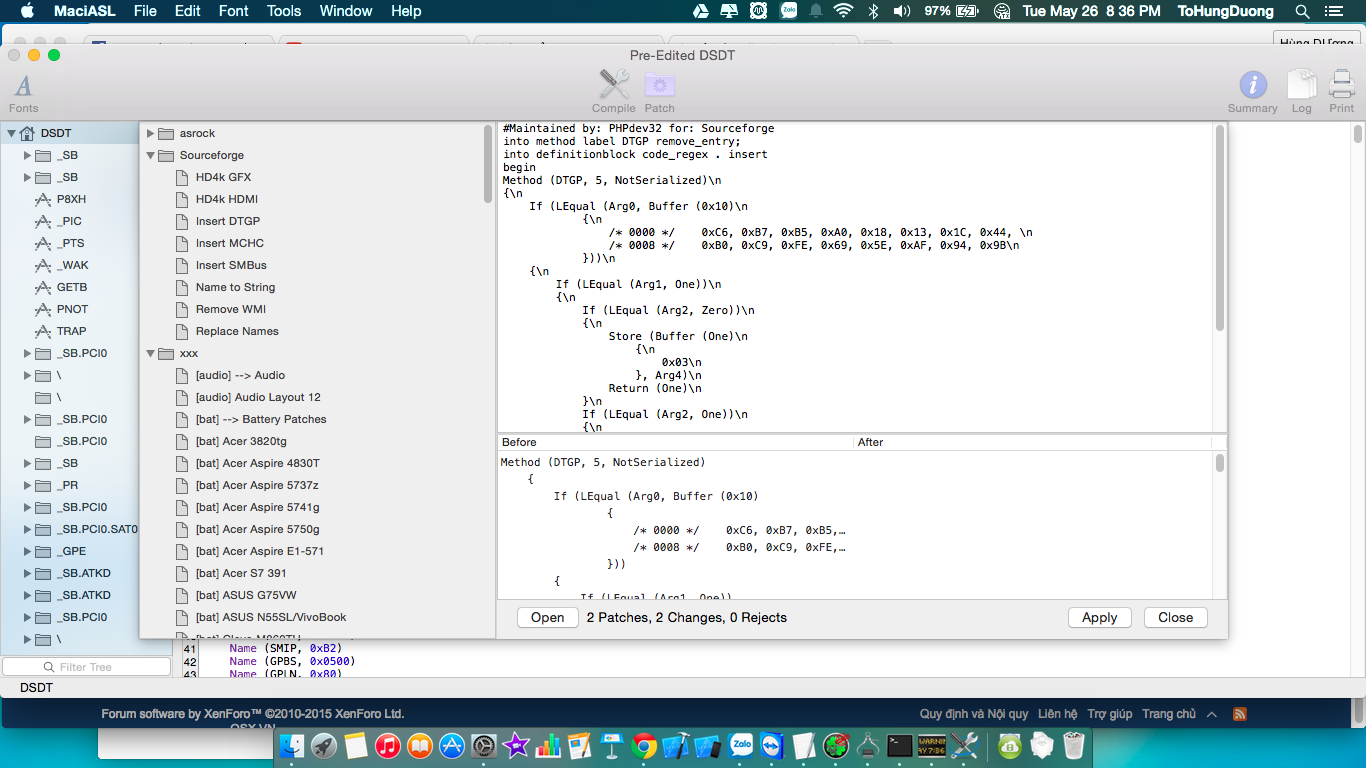
Task: Click the patch list vertical scrollbar
Action: click(x=488, y=165)
